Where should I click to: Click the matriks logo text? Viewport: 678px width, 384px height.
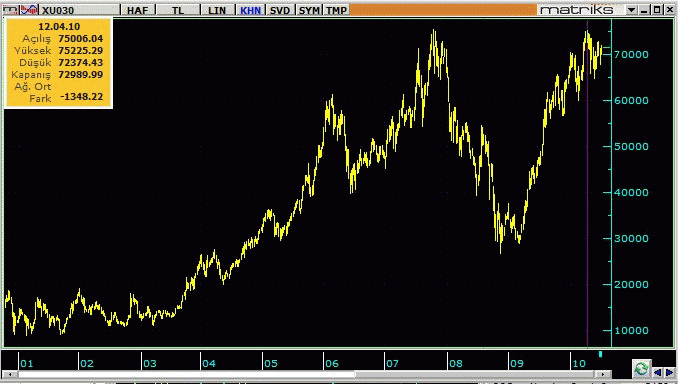pos(576,10)
